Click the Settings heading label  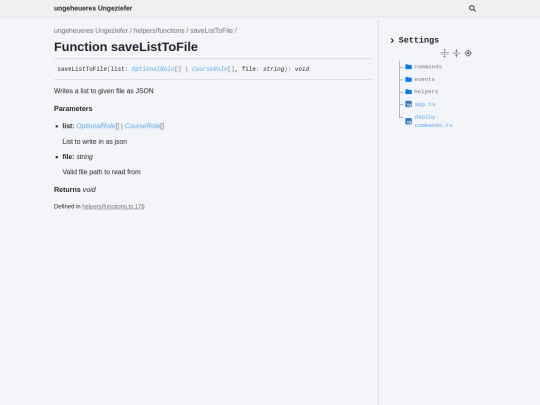tap(419, 40)
